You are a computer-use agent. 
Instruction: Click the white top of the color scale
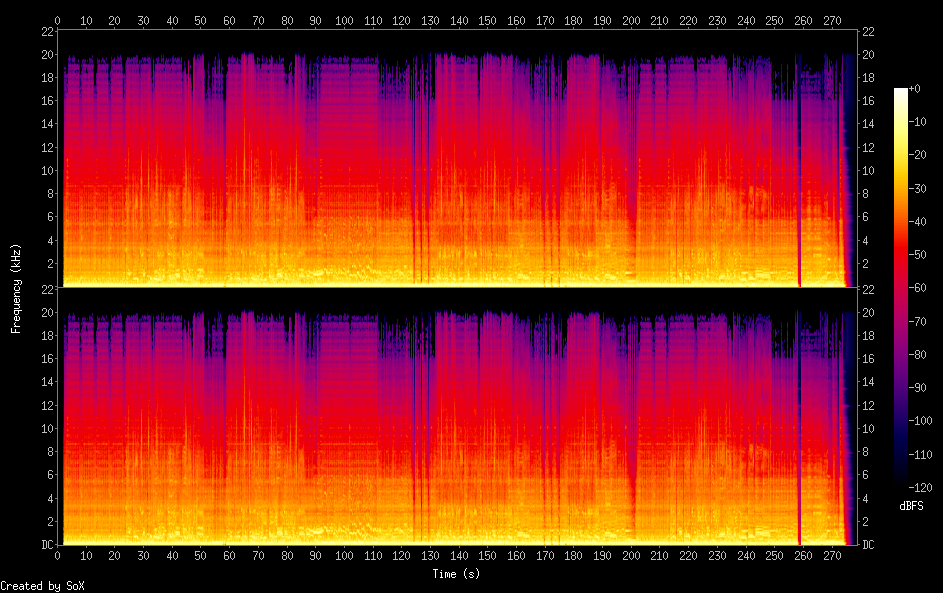tap(901, 91)
